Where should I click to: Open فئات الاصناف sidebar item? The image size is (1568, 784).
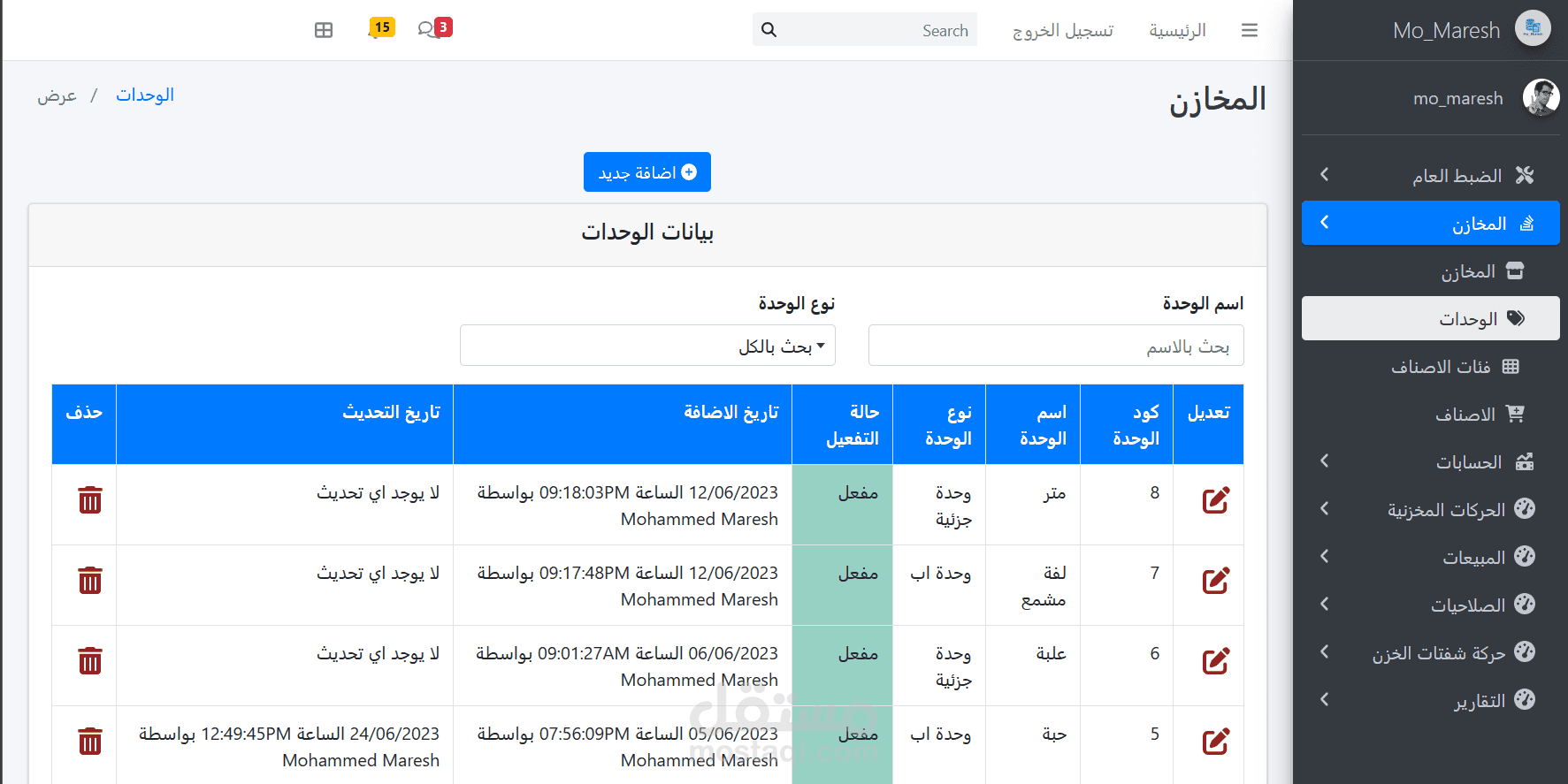pyautogui.click(x=1431, y=366)
